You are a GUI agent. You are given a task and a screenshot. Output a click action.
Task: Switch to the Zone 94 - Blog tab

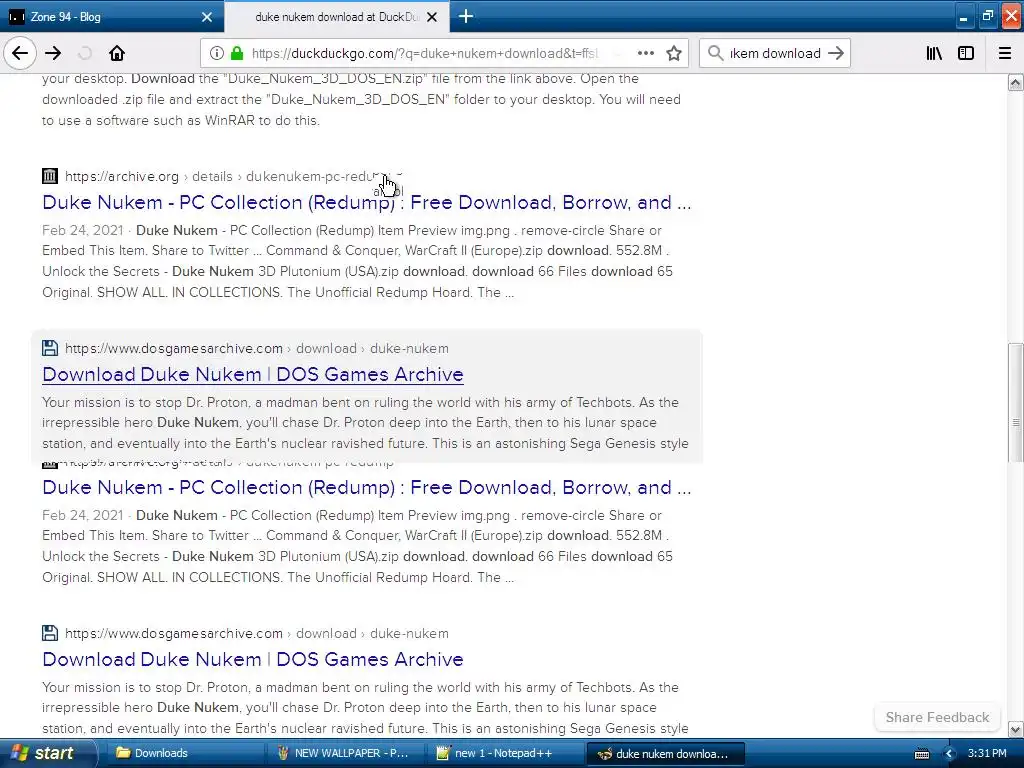click(x=111, y=16)
